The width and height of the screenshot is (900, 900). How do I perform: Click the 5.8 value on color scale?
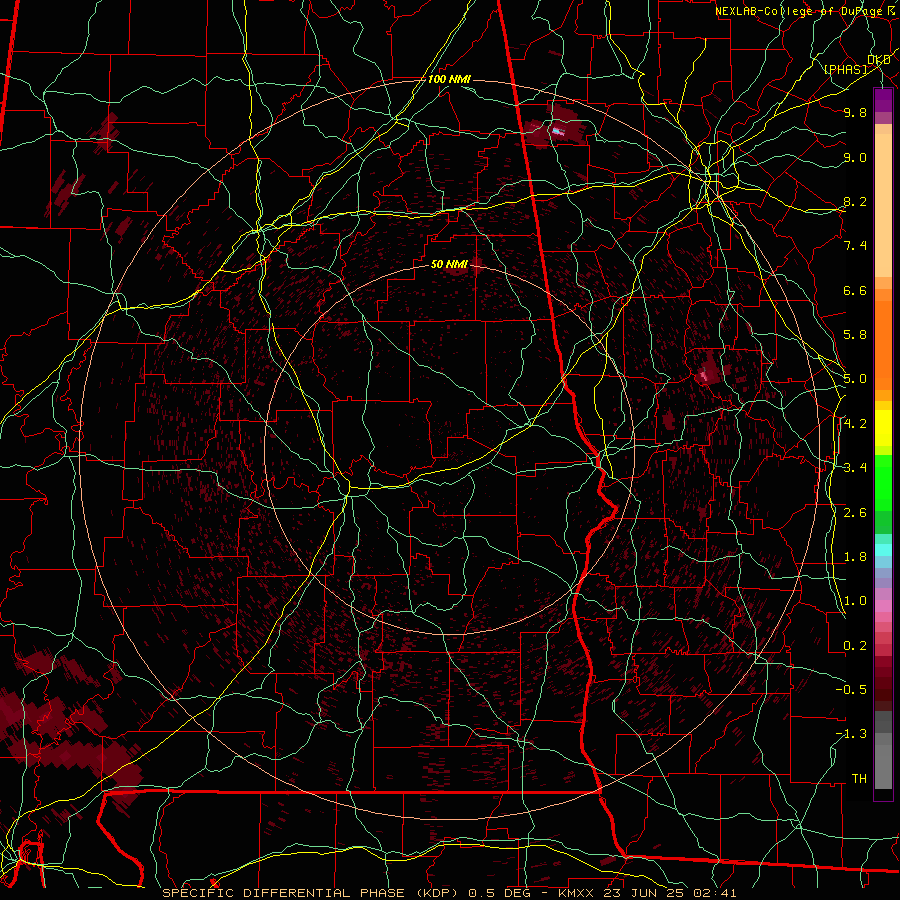pyautogui.click(x=855, y=335)
